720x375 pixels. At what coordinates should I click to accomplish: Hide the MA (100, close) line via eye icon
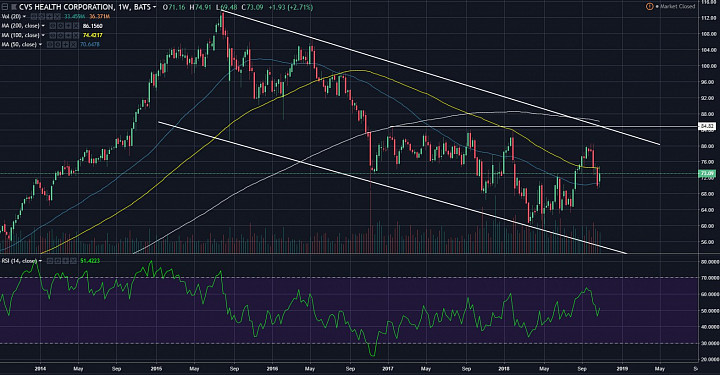coord(52,35)
